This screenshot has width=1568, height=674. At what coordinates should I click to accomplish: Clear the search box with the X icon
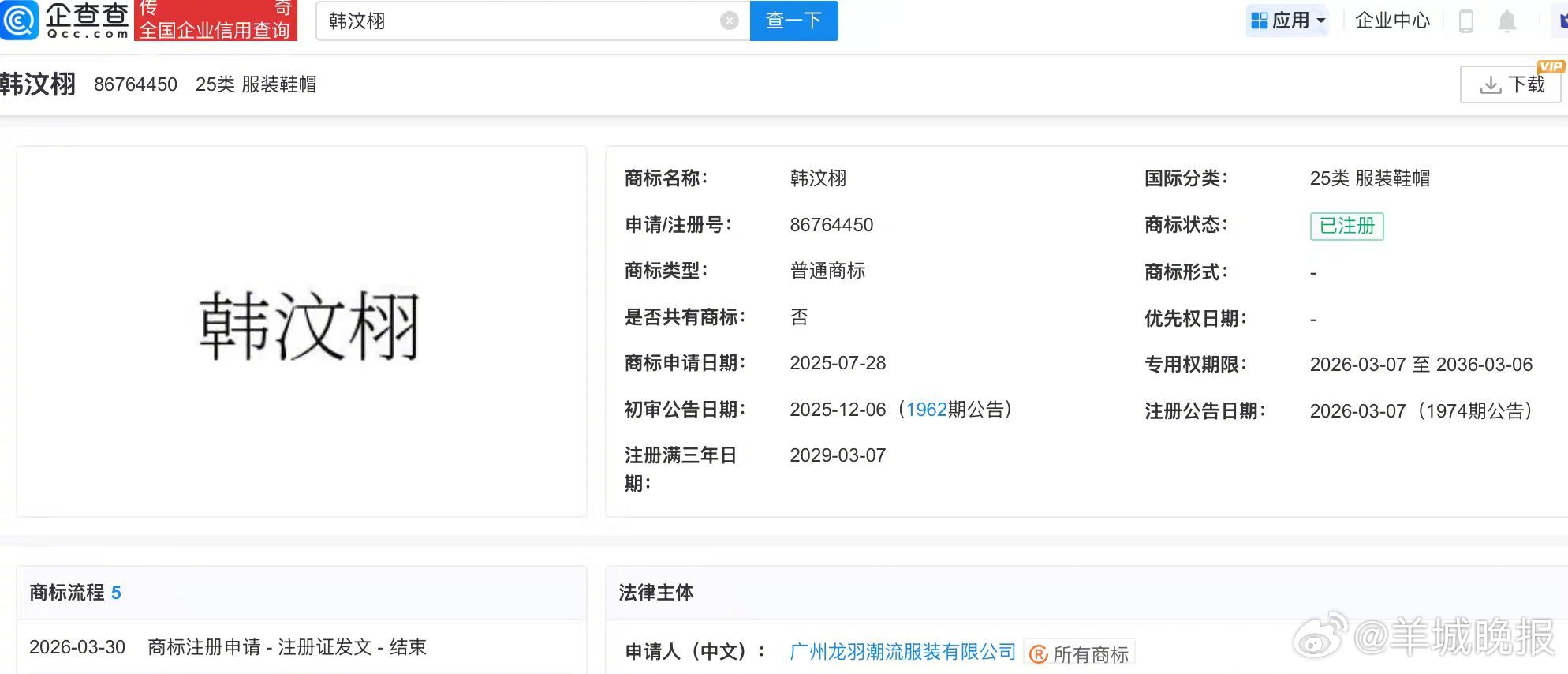[x=730, y=21]
